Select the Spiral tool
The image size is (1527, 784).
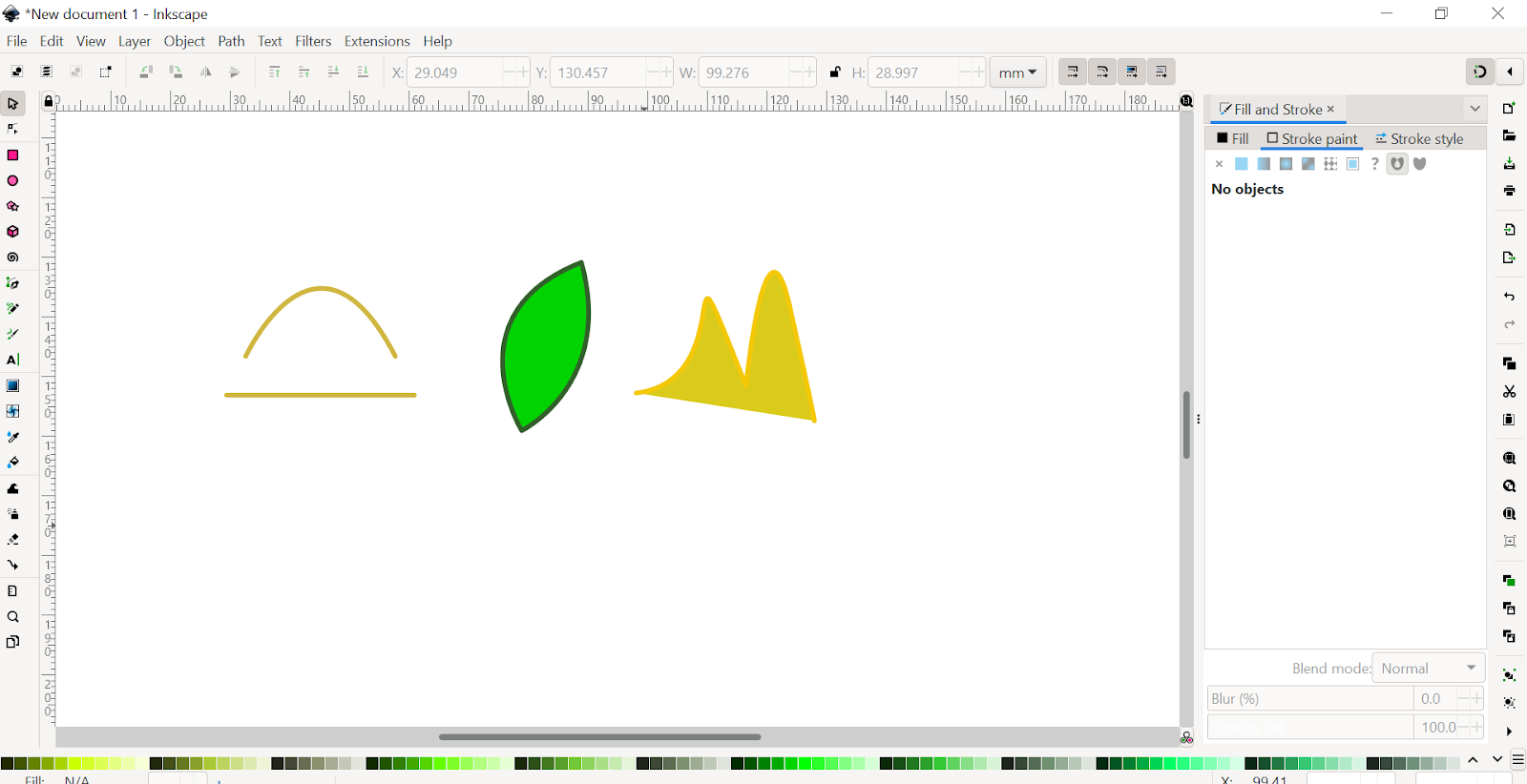coord(13,258)
